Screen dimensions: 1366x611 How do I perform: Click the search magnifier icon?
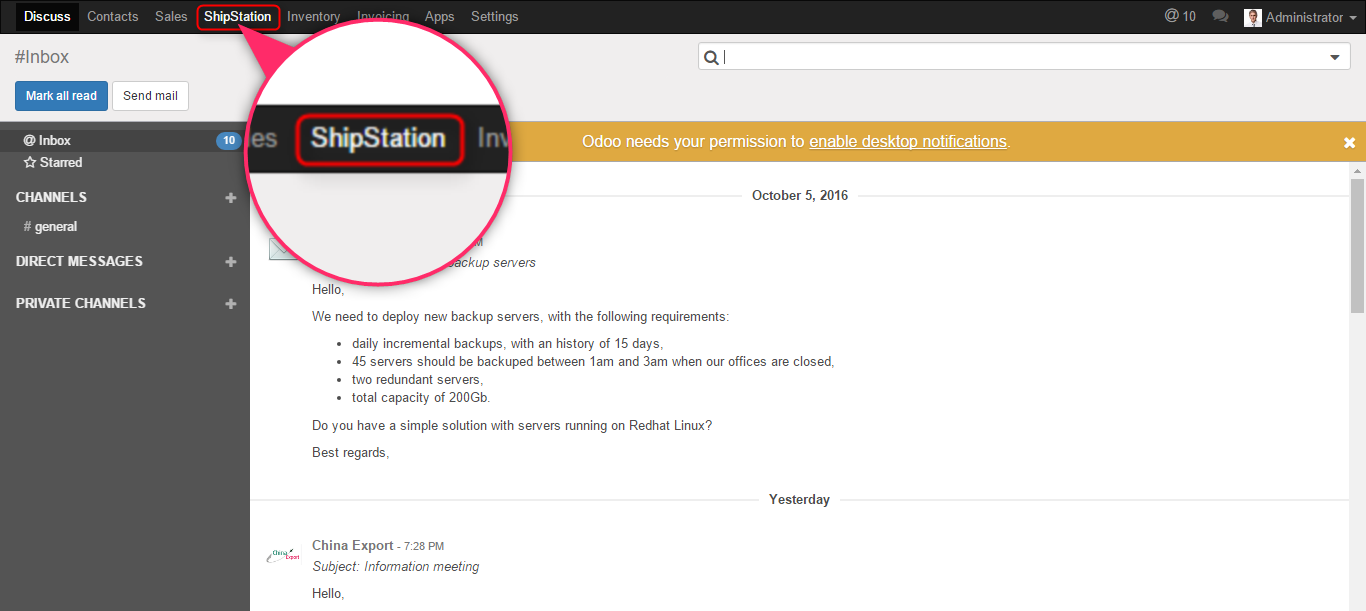point(711,58)
